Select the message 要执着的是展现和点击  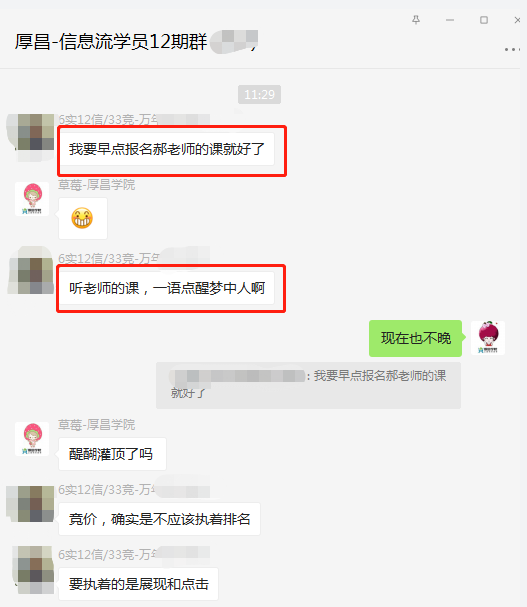point(139,584)
